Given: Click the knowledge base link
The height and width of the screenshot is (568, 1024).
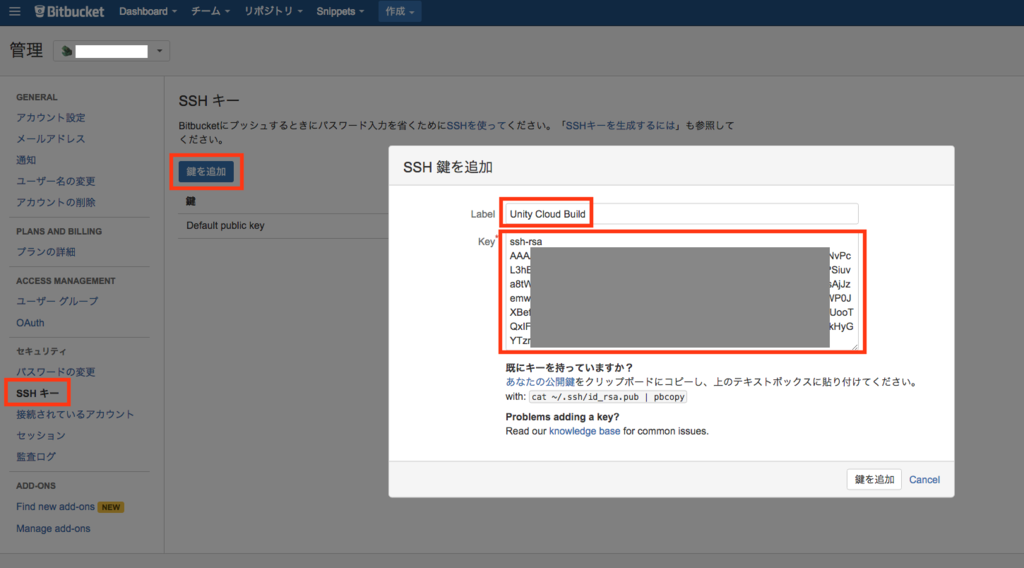Looking at the screenshot, I should pyautogui.click(x=584, y=431).
